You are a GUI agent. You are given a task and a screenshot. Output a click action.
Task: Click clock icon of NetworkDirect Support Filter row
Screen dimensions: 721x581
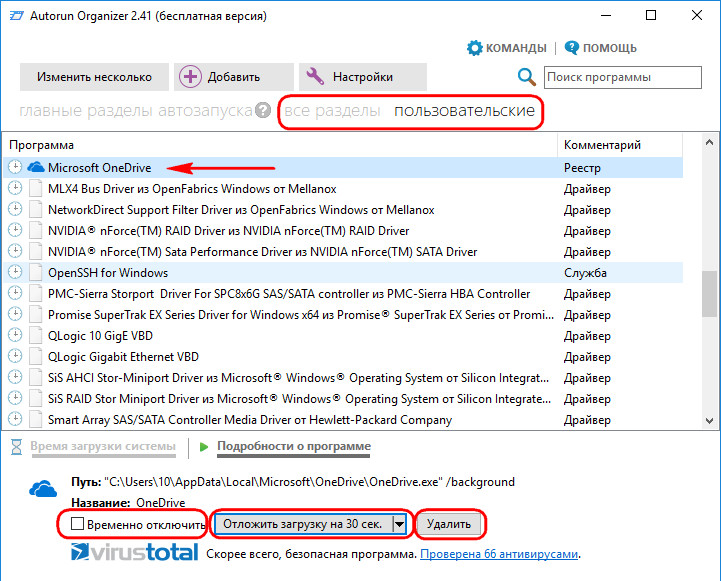click(15, 210)
